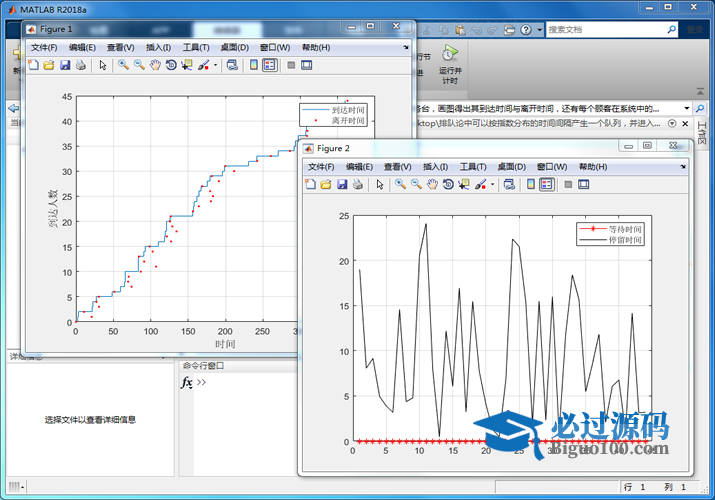Select the Zoom In tool in Figure 2

pyautogui.click(x=399, y=184)
